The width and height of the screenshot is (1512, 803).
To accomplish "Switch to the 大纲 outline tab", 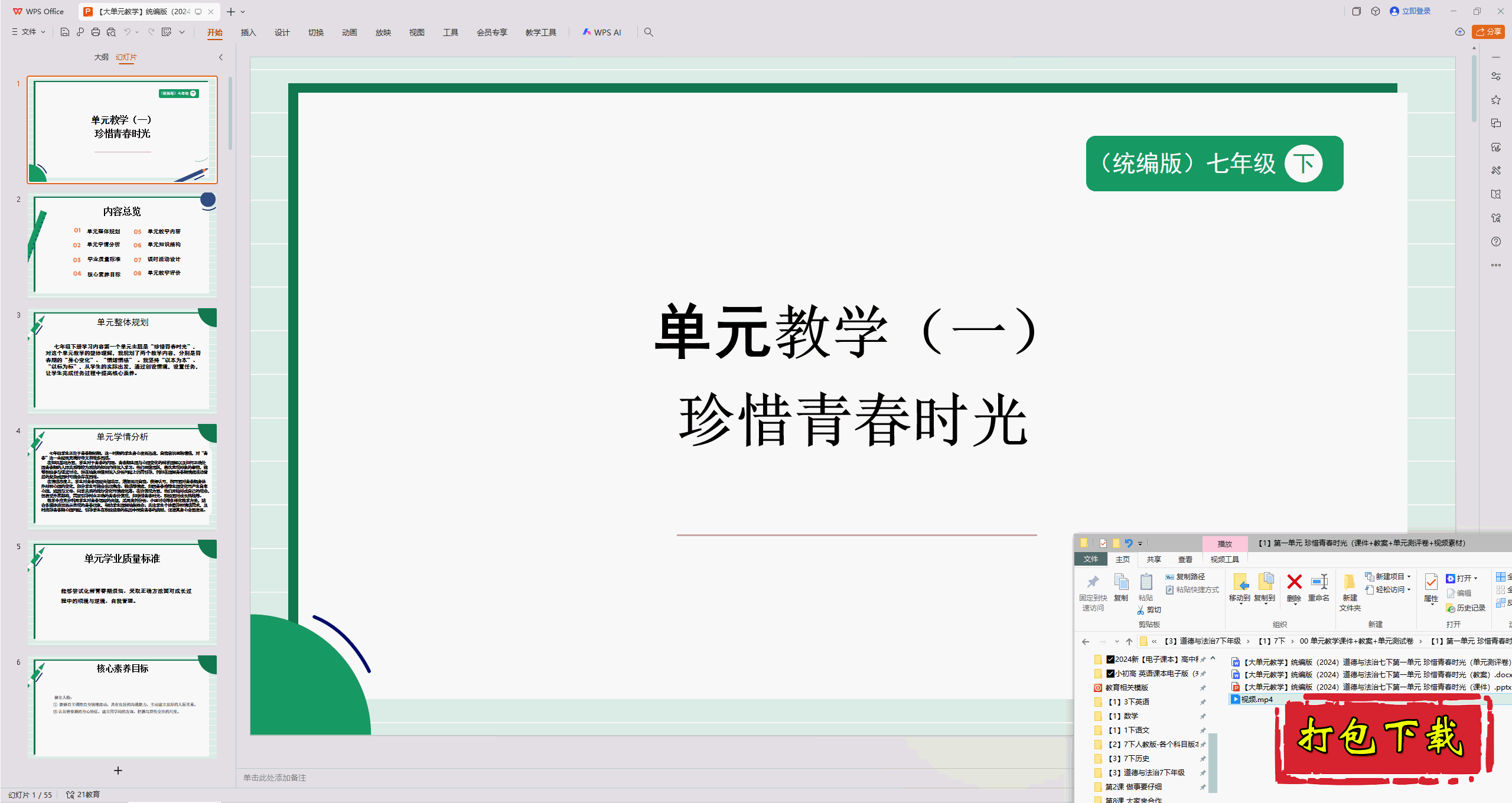I will 101,57.
